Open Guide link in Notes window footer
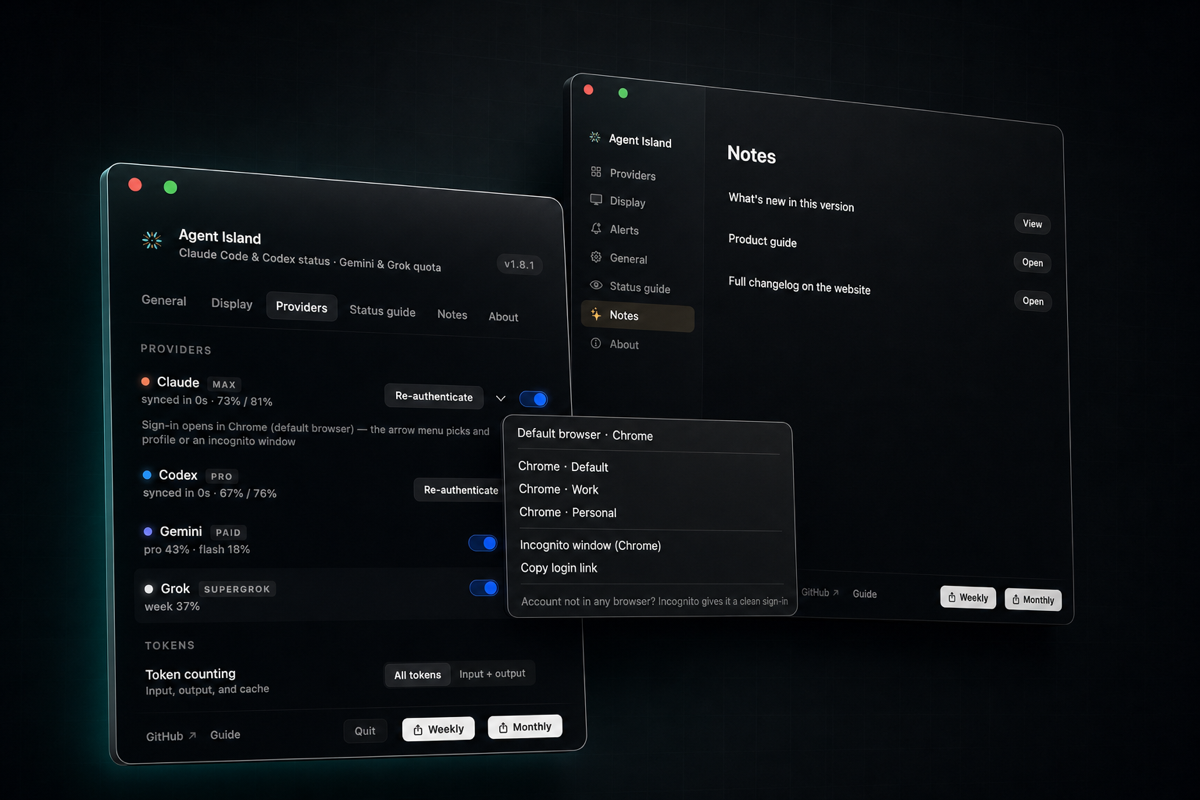This screenshot has width=1200, height=800. pyautogui.click(x=865, y=594)
